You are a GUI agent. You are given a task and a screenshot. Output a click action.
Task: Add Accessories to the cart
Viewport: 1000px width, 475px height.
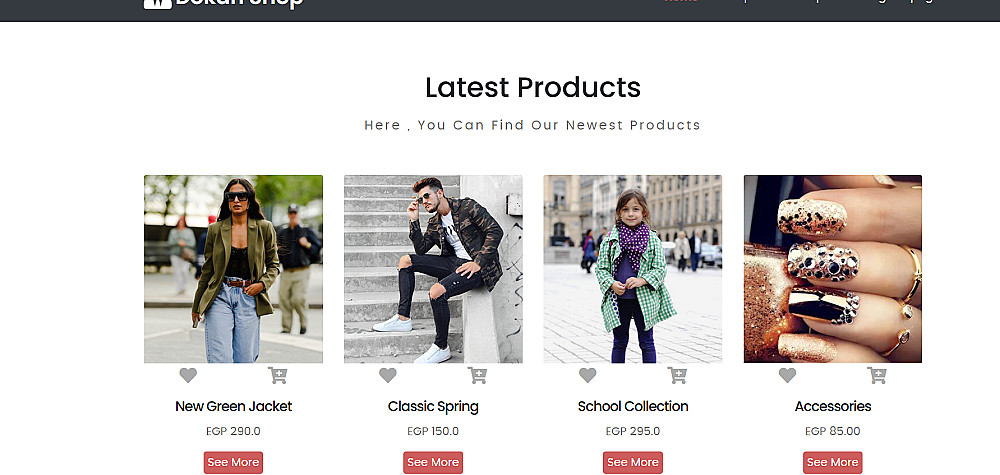[x=877, y=376]
